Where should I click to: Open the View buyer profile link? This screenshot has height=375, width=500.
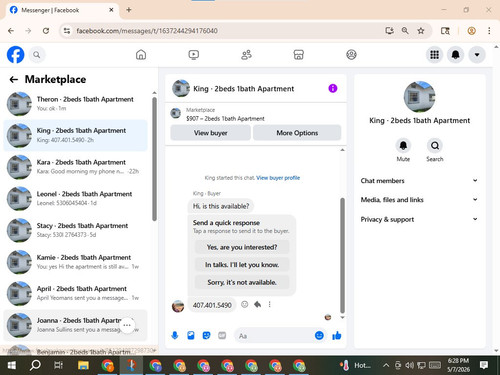pos(278,178)
